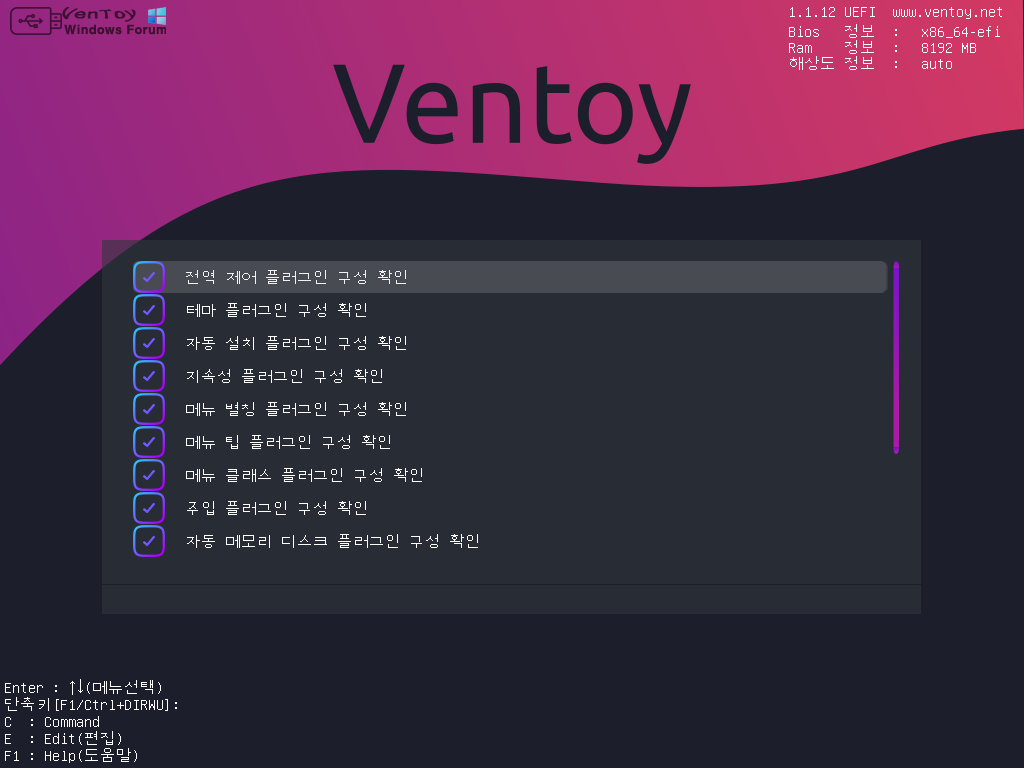Screen dimensions: 1024x768
Task: Click checkmark icon beside '전역 제어 플러그인'
Action: pos(149,277)
